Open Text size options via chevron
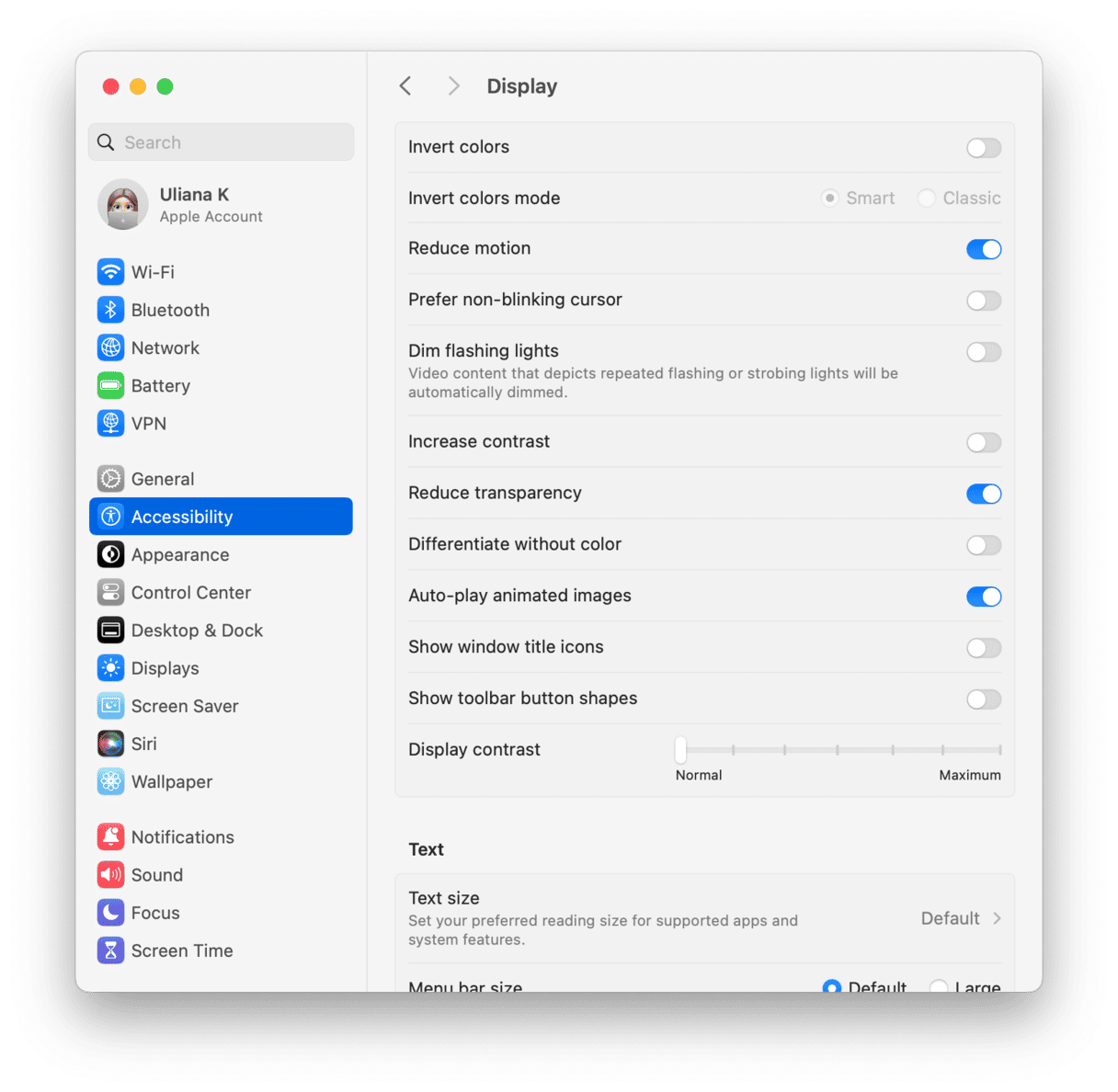Screen dimensions: 1118x1092 pyautogui.click(x=998, y=918)
